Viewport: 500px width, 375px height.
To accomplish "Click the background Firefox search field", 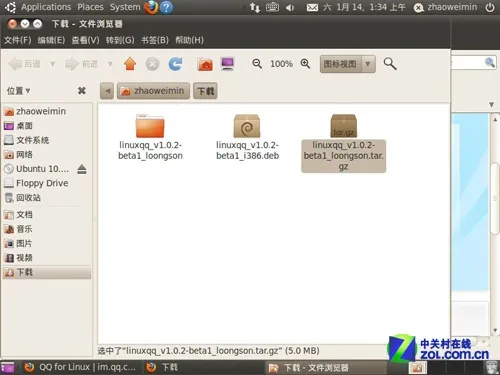I will coord(473,62).
